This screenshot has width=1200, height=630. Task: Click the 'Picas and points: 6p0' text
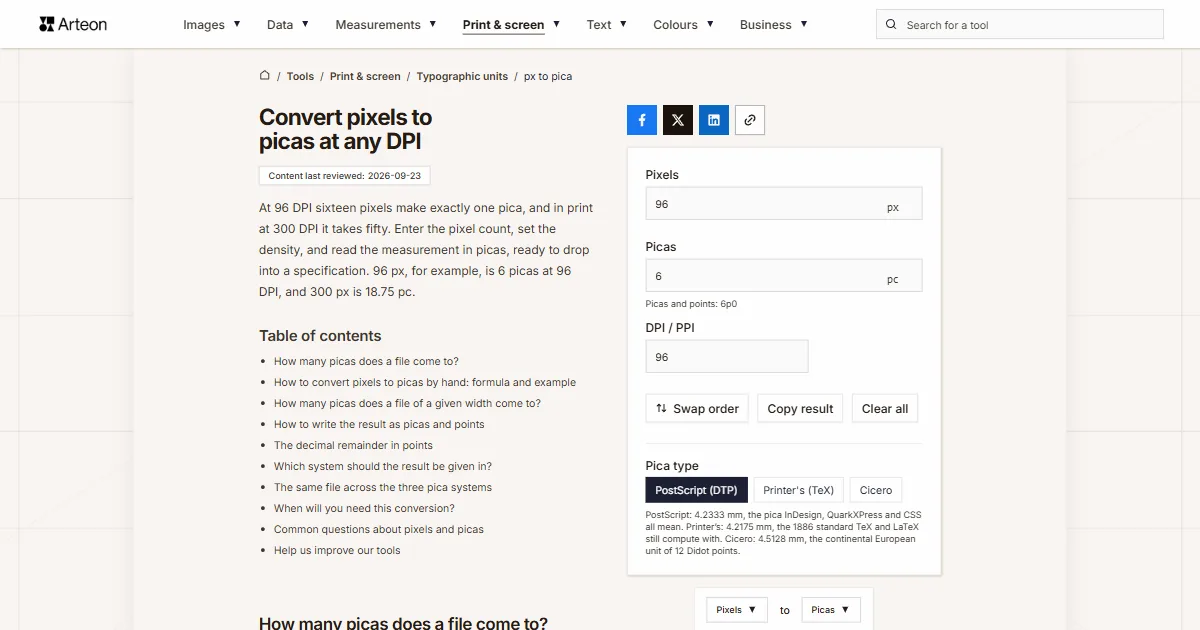tap(691, 303)
